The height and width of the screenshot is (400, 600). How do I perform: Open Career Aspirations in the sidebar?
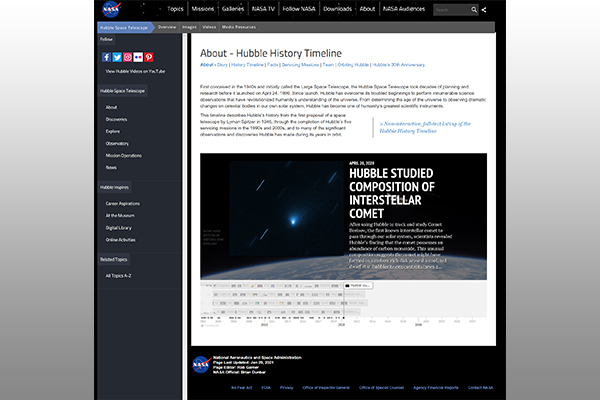point(122,204)
